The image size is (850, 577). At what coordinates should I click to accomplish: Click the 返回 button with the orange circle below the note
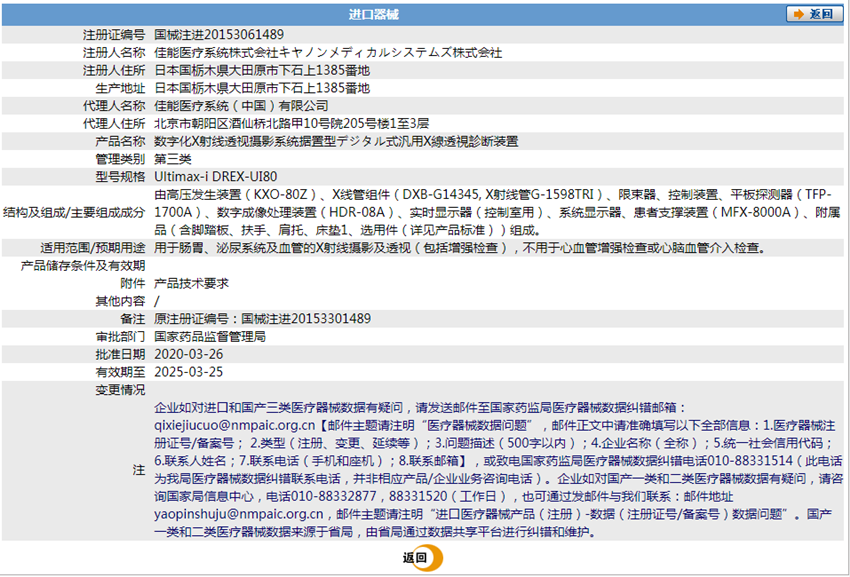(422, 558)
